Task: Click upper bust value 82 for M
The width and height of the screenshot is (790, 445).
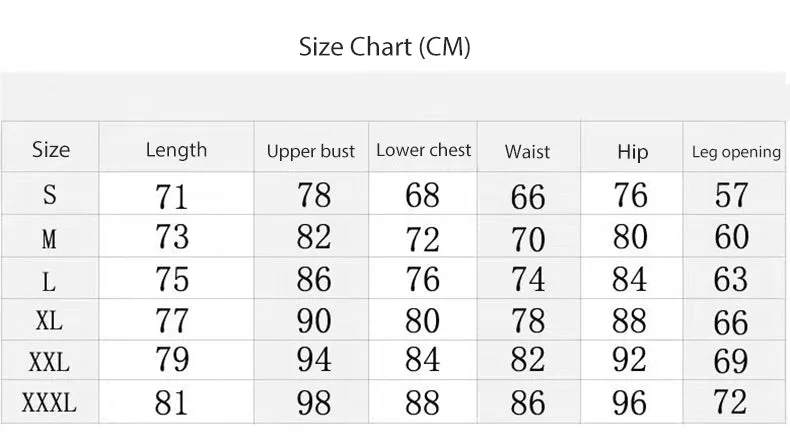Action: click(314, 237)
